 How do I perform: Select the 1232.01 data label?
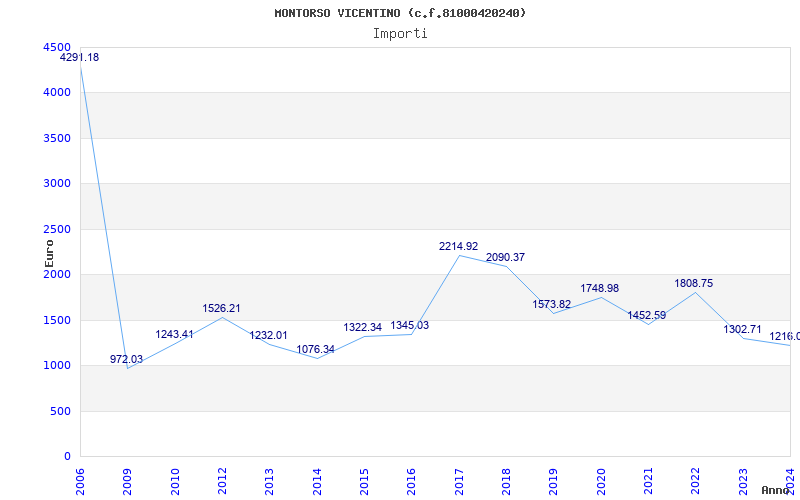coord(268,336)
